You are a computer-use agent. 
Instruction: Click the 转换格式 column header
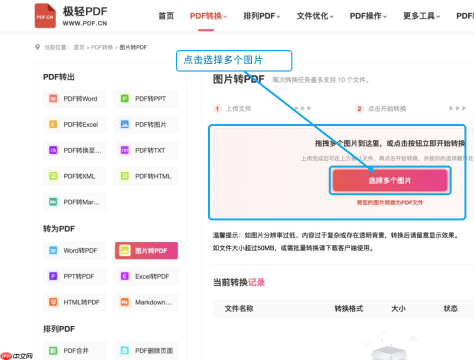point(349,309)
